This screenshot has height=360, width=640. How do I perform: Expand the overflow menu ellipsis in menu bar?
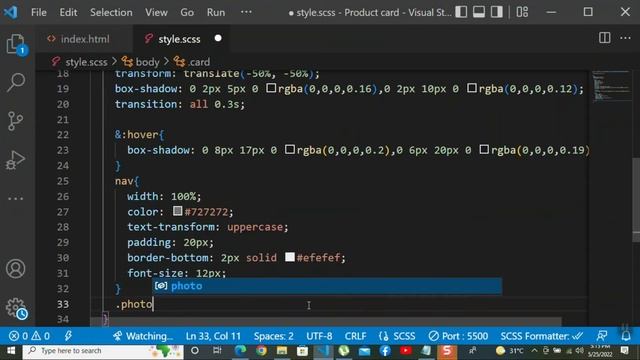(246, 12)
